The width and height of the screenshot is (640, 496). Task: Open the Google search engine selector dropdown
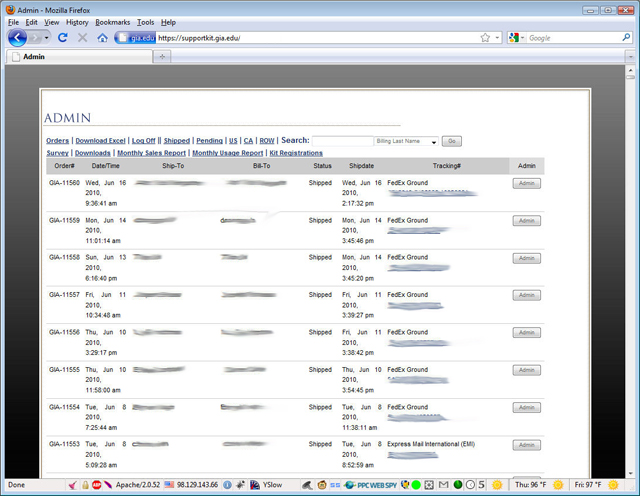(x=522, y=38)
